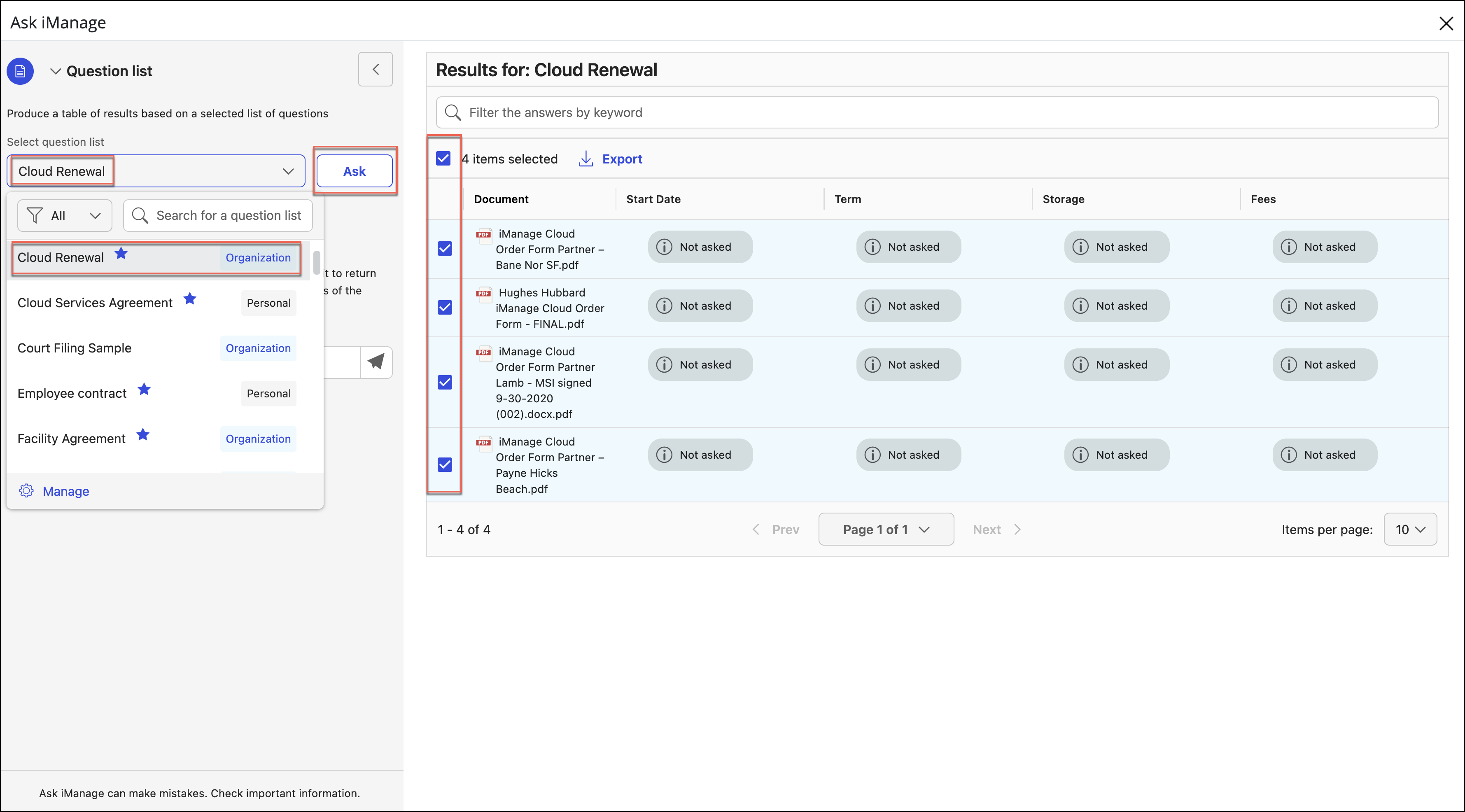Image resolution: width=1465 pixels, height=812 pixels.
Task: Click the favorite star next to Cloud Services Agreement
Action: click(190, 299)
